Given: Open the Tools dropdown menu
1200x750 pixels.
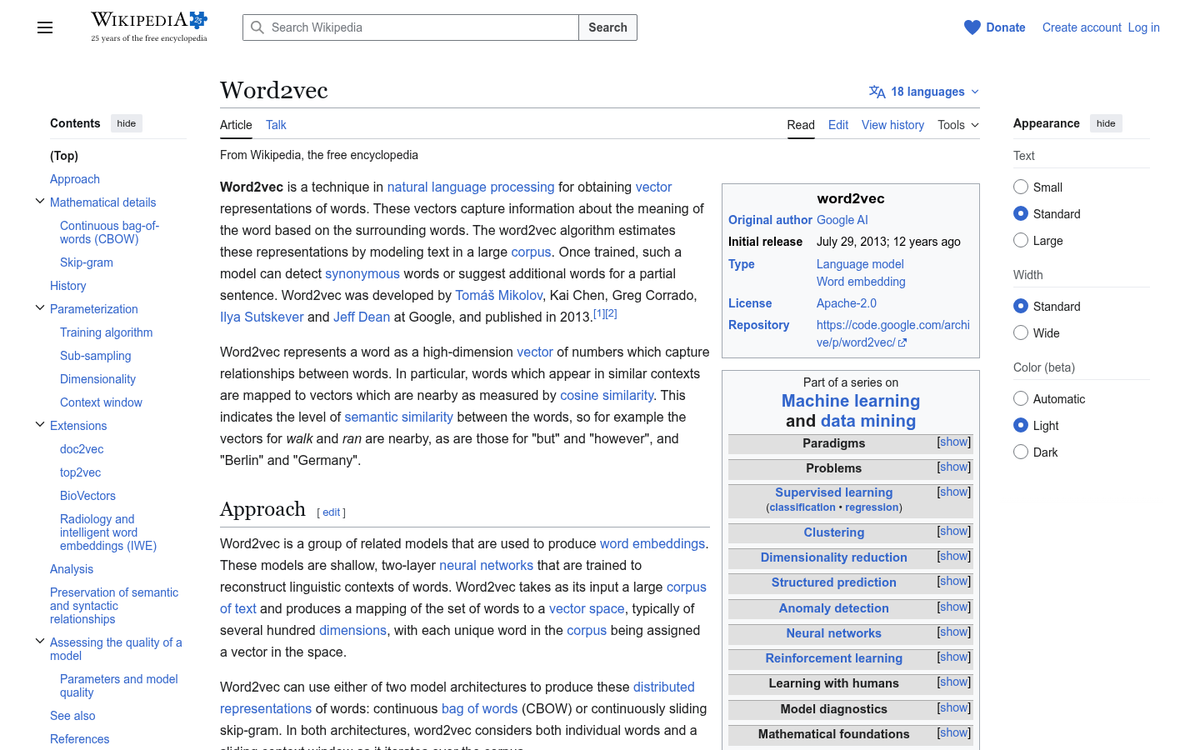Looking at the screenshot, I should pos(958,125).
